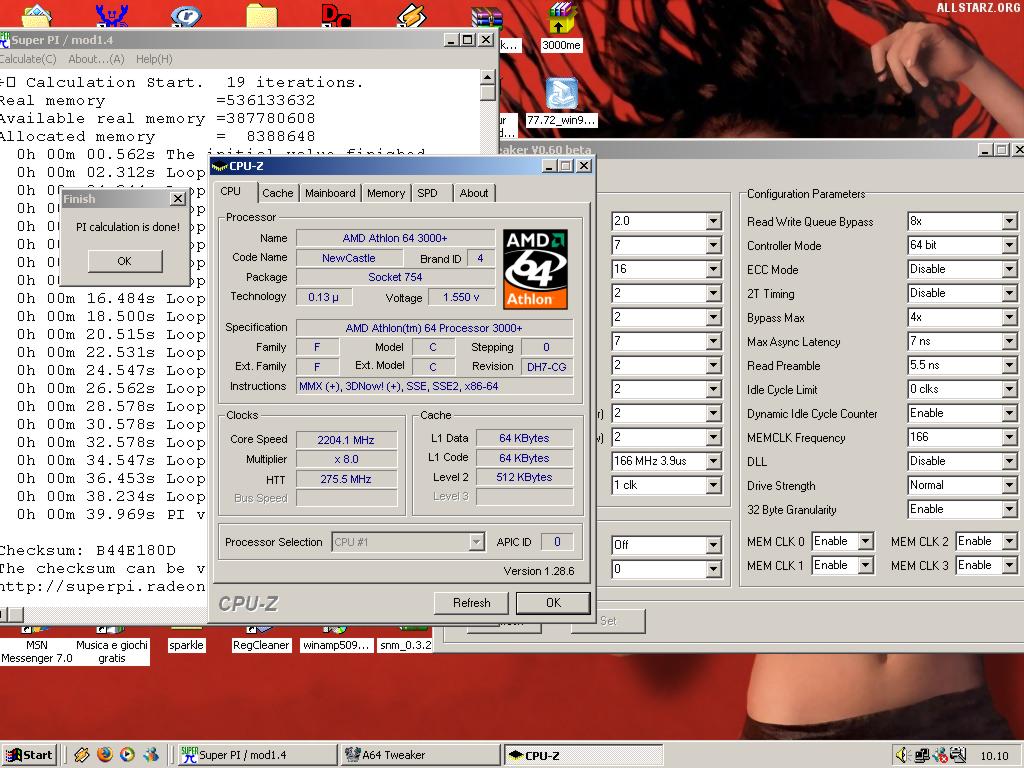Launch Firefox from the quick launch bar
Viewport: 1024px width, 768px height.
tap(104, 755)
